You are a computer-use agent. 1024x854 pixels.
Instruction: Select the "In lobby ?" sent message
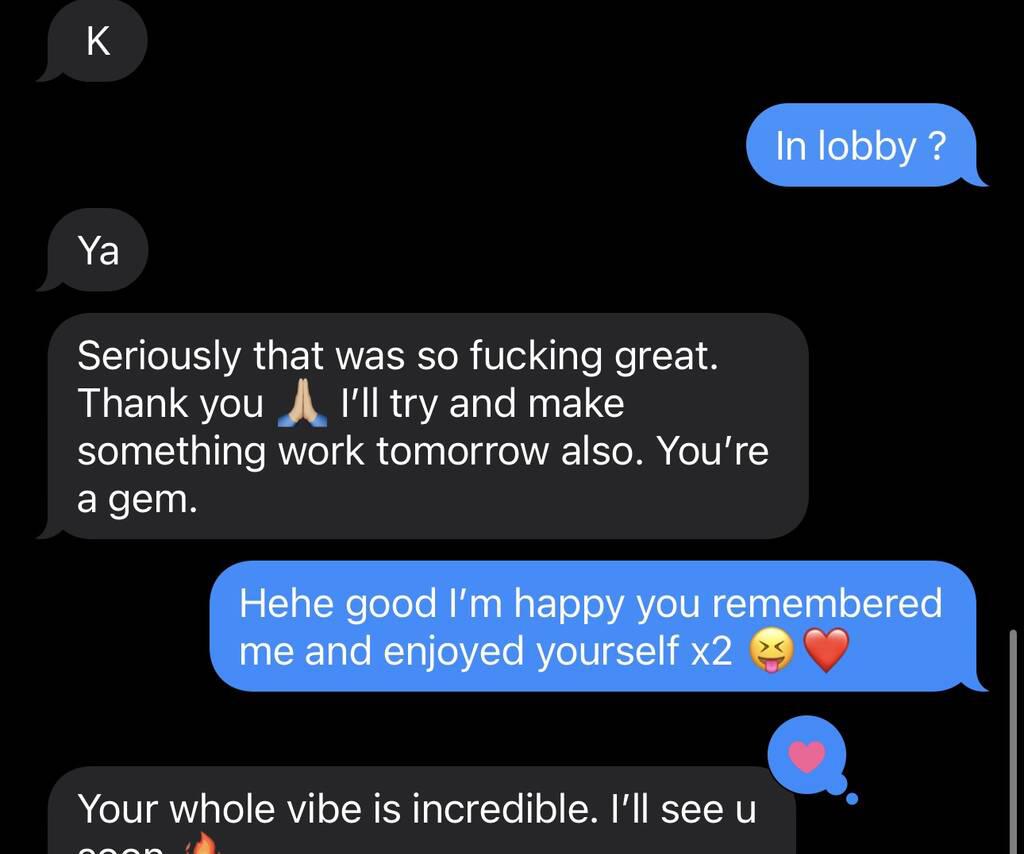[866, 145]
